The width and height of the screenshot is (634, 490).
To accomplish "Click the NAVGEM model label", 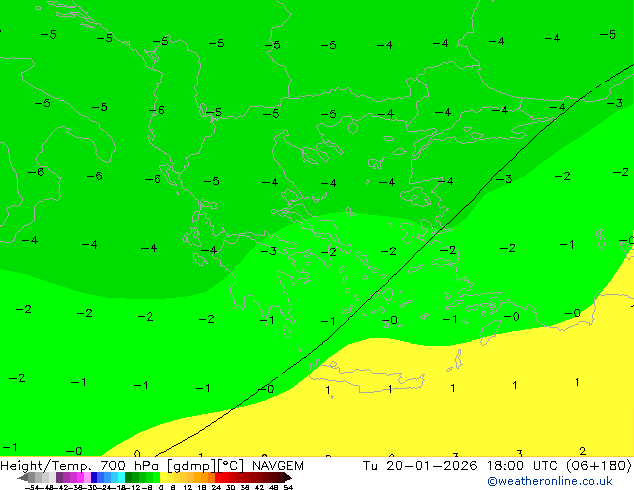I will [x=278, y=466].
